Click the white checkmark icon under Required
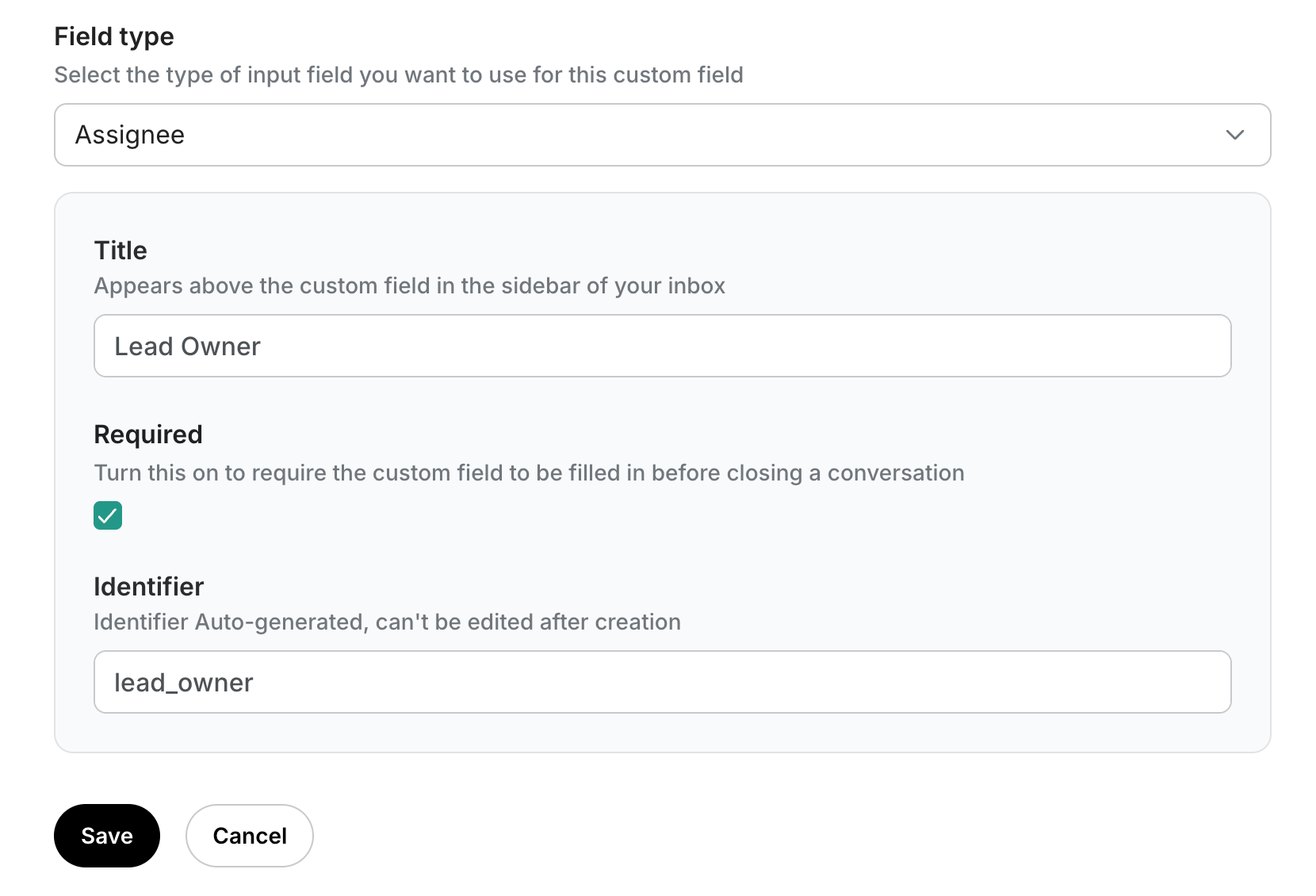 click(x=108, y=515)
